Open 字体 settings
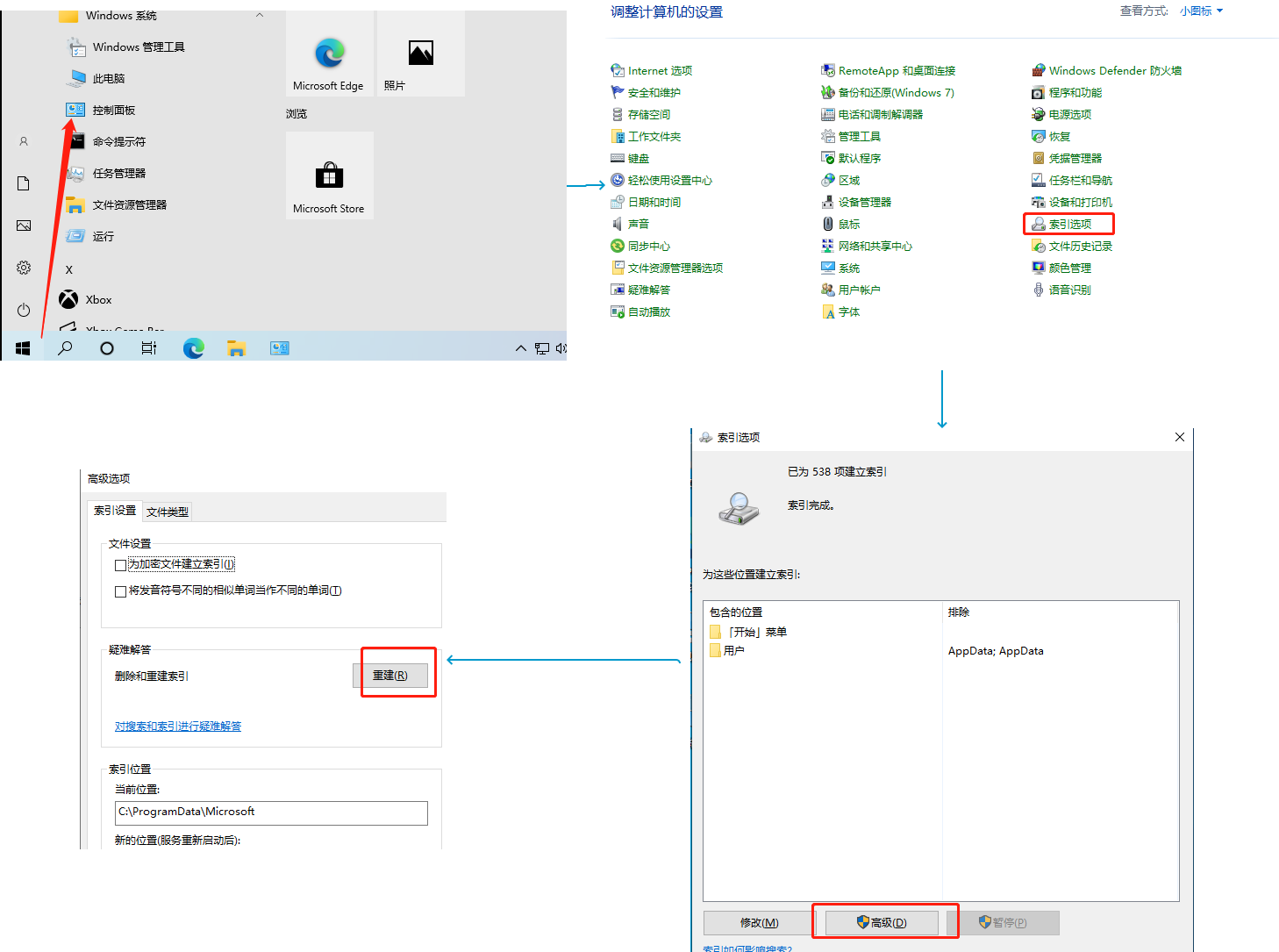 click(x=847, y=311)
